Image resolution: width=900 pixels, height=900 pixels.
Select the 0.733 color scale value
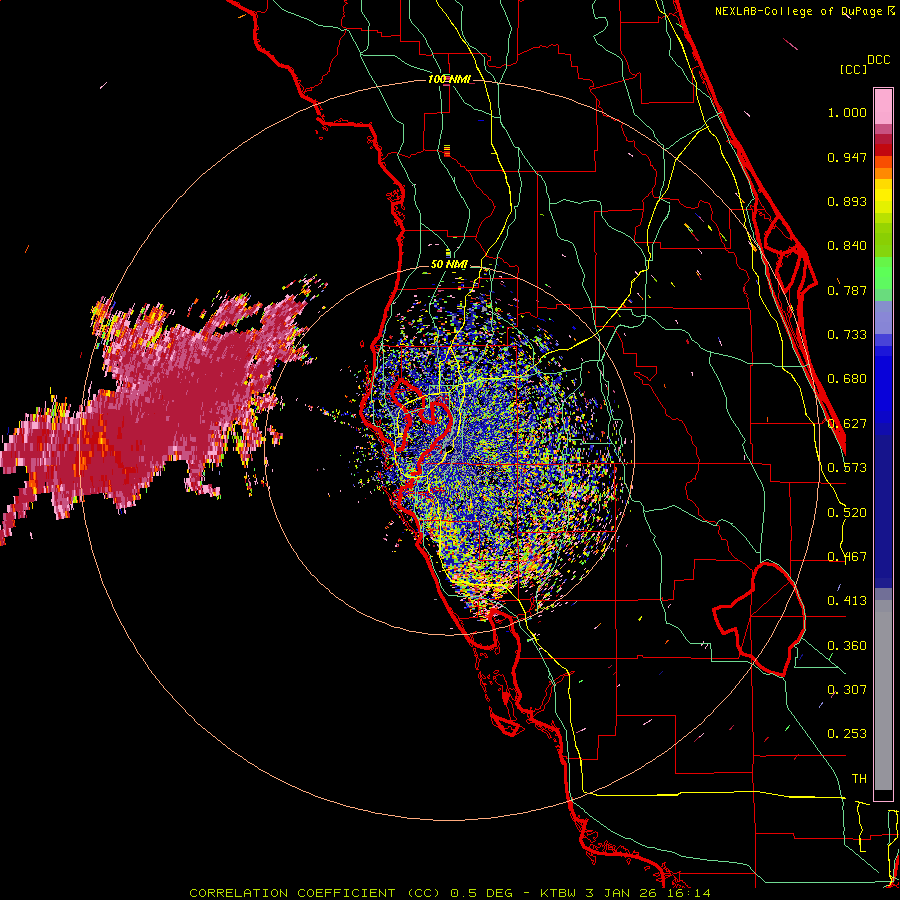tap(847, 335)
